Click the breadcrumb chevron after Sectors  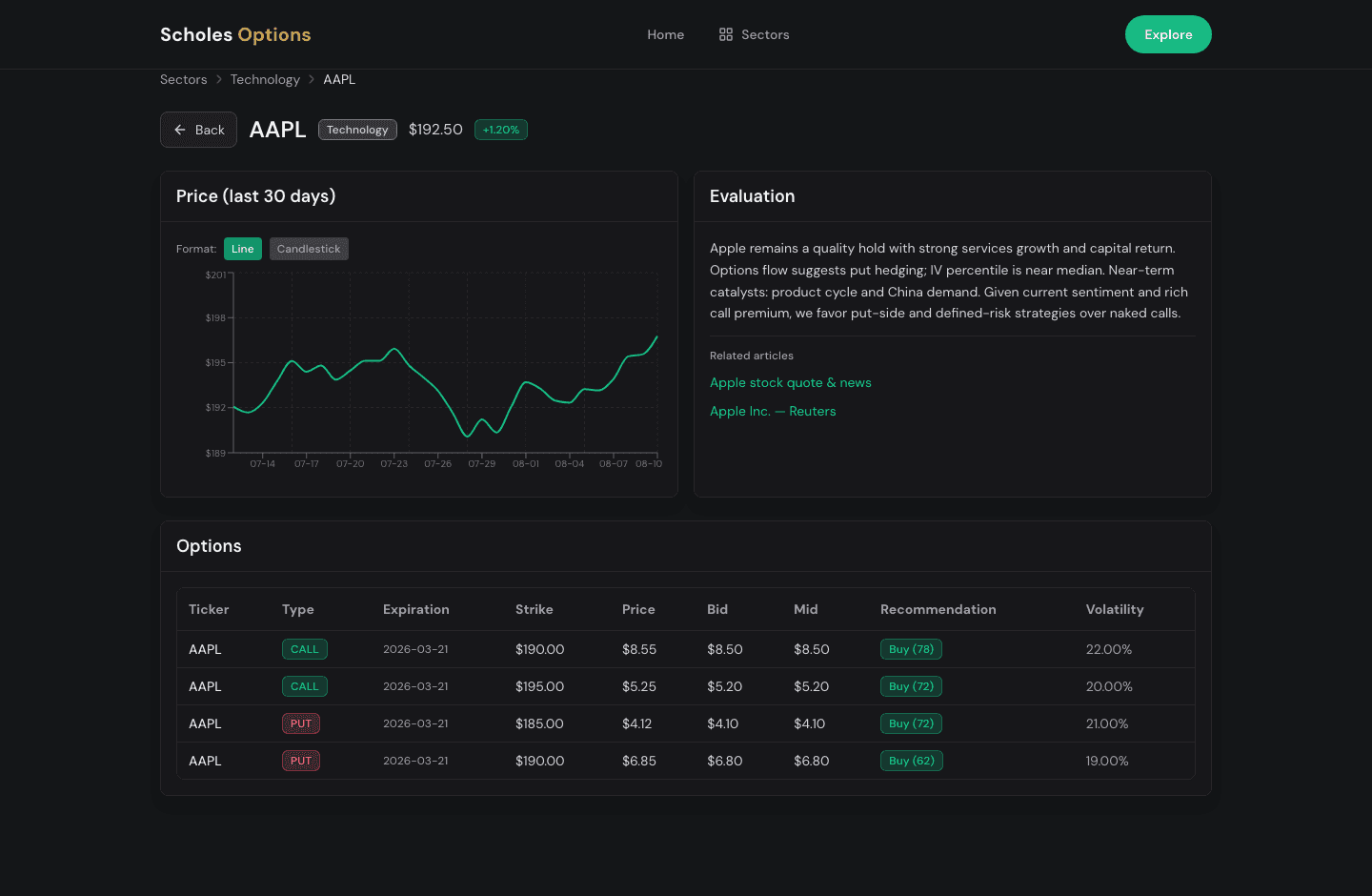tap(219, 79)
